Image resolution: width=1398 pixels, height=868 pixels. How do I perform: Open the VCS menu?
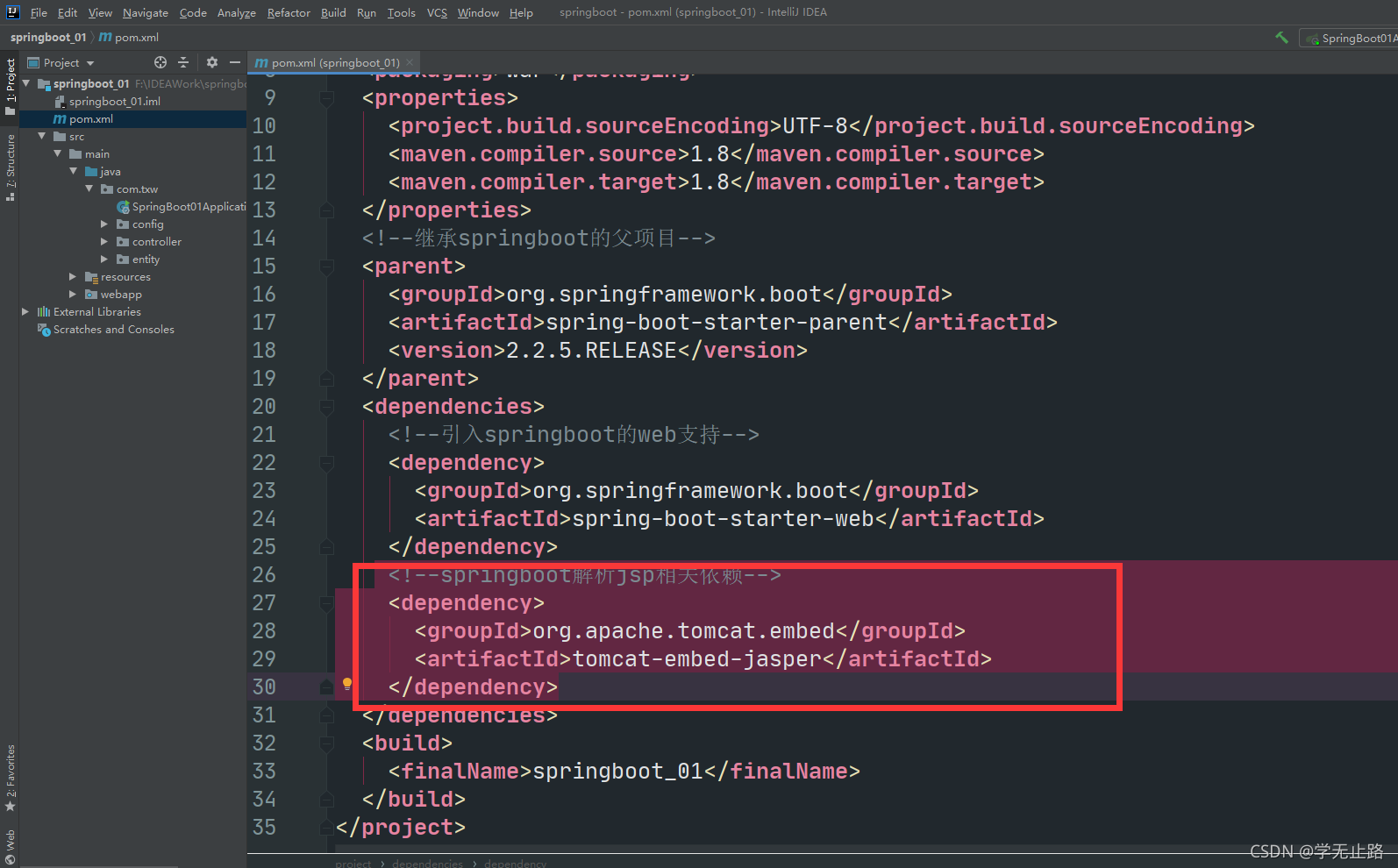[x=437, y=12]
